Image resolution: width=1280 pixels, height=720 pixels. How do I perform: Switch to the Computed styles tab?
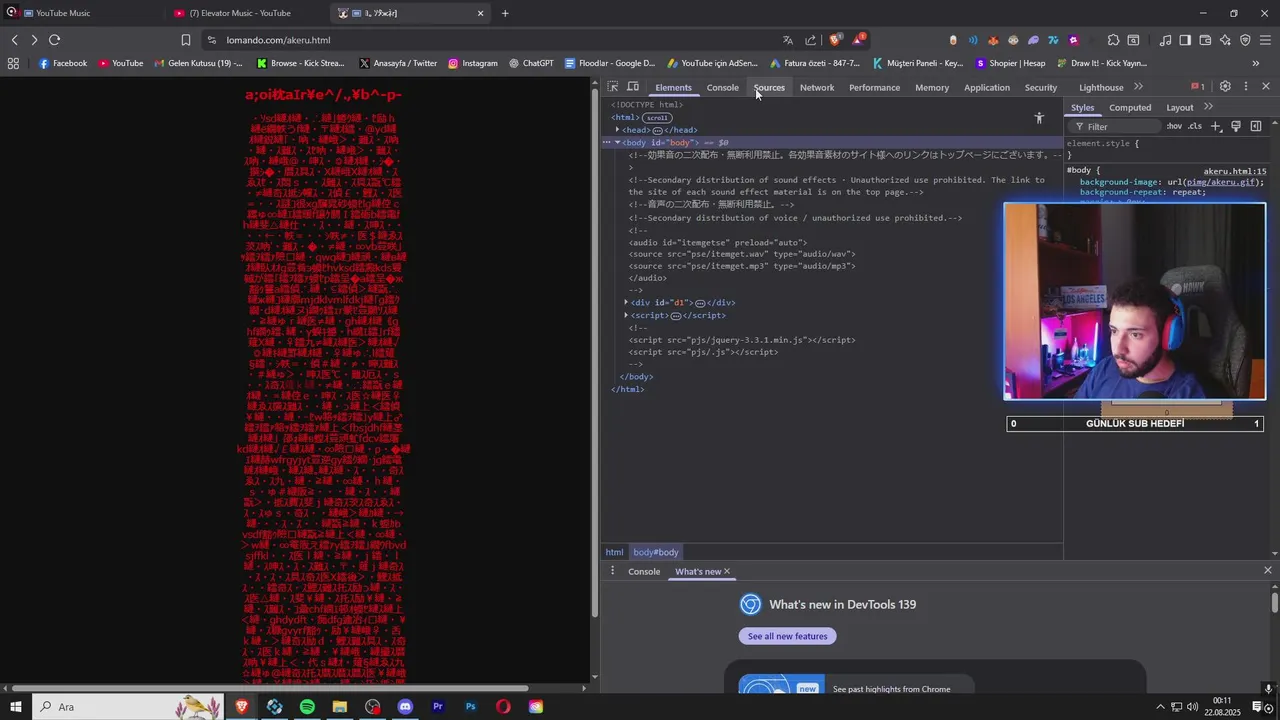(1130, 107)
